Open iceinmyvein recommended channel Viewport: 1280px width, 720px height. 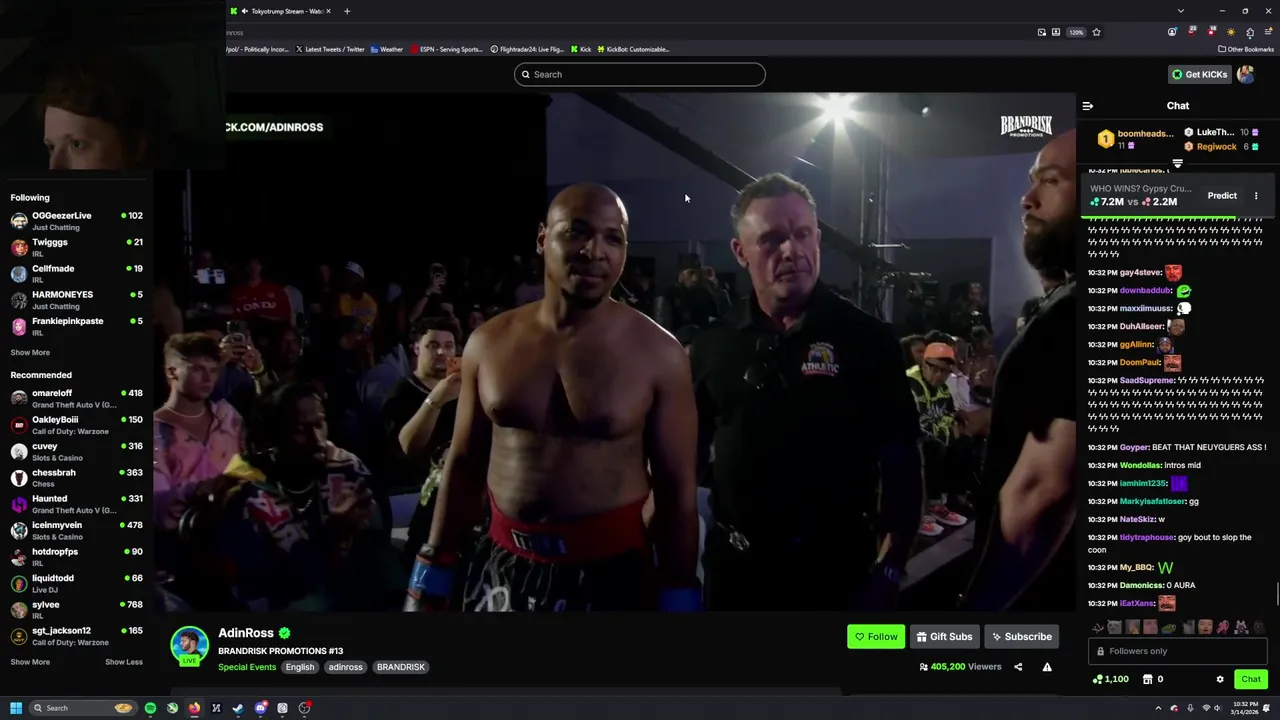[x=76, y=530]
